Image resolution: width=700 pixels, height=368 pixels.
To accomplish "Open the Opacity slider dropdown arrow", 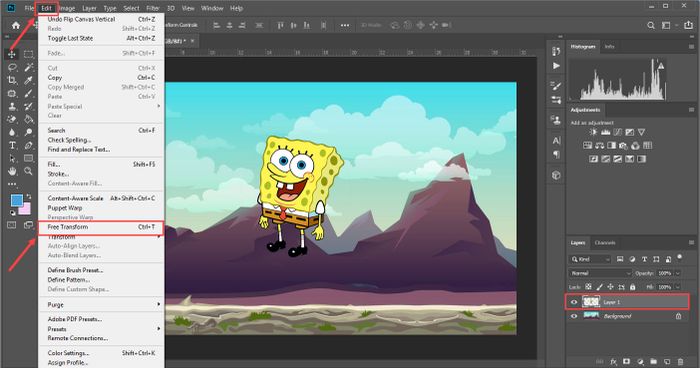I will coord(678,273).
